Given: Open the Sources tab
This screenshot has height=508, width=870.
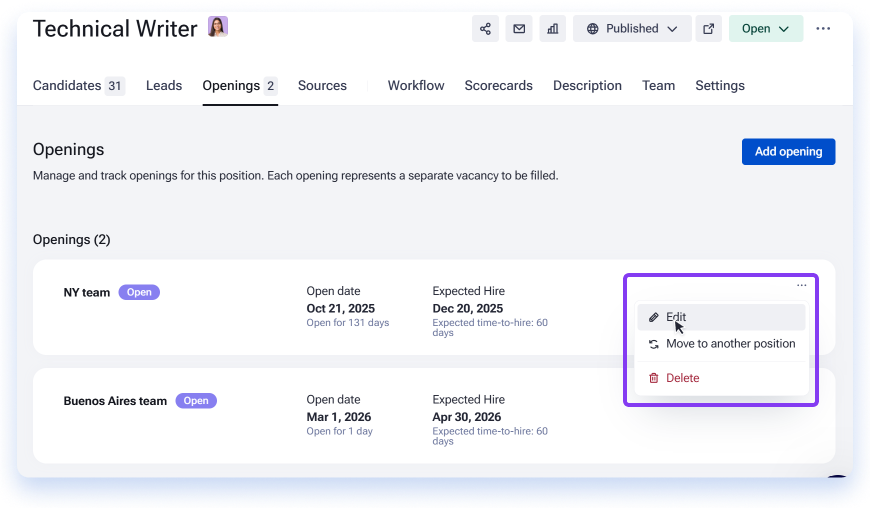Looking at the screenshot, I should 322,85.
